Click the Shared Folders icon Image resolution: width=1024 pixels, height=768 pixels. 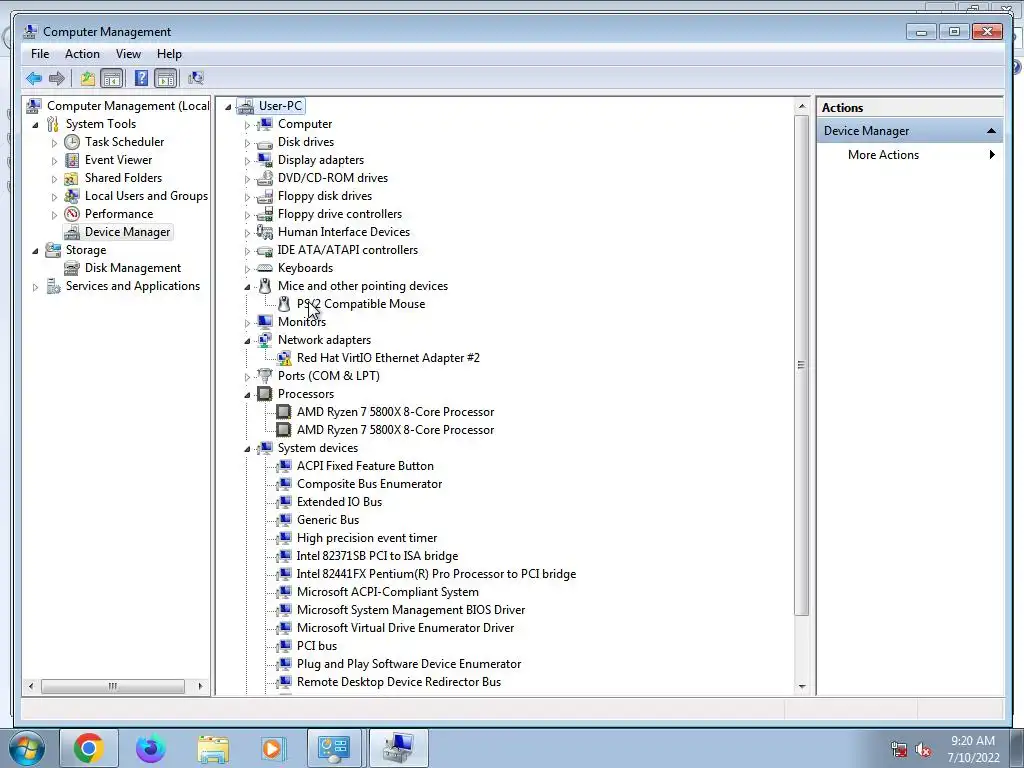point(72,178)
